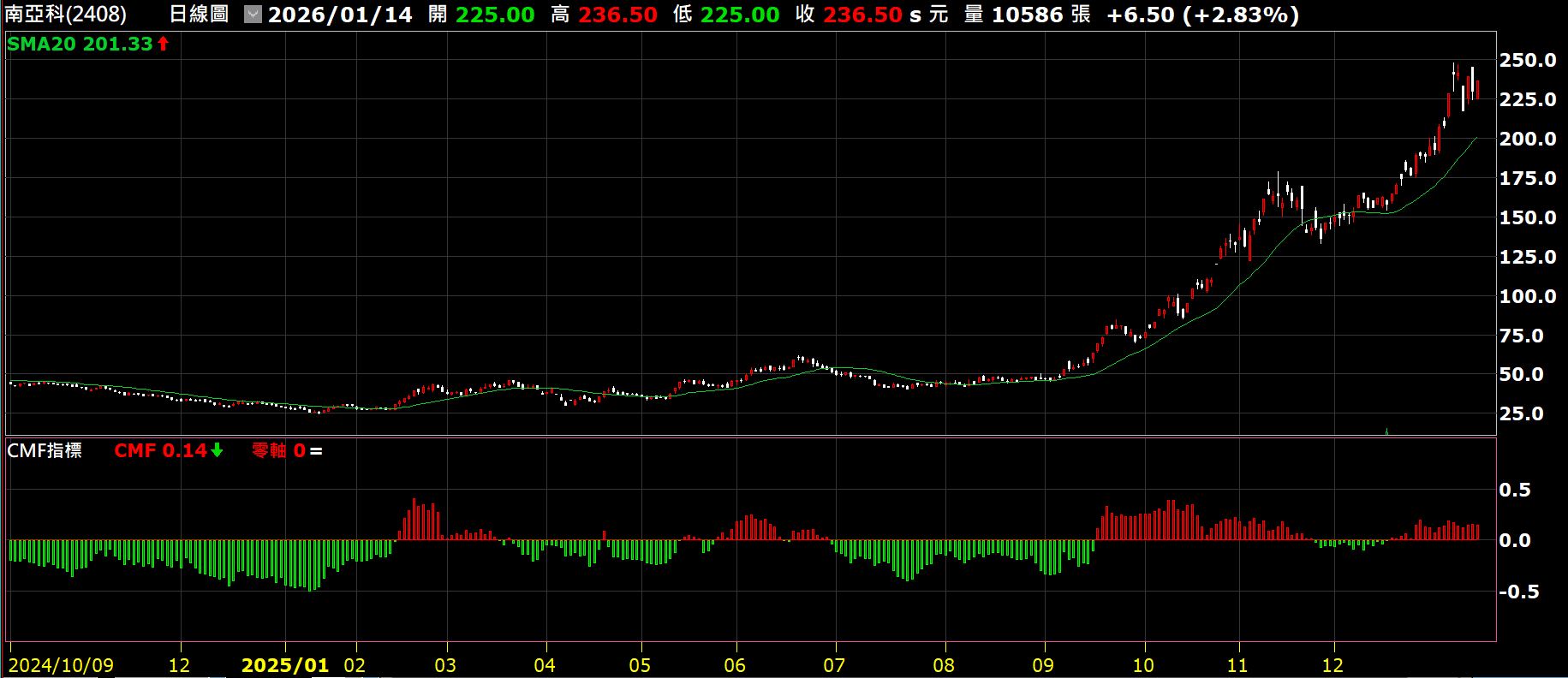Screen dimensions: 1568x678
Task: Click the CMF指標 indicator title
Action: coord(45,450)
